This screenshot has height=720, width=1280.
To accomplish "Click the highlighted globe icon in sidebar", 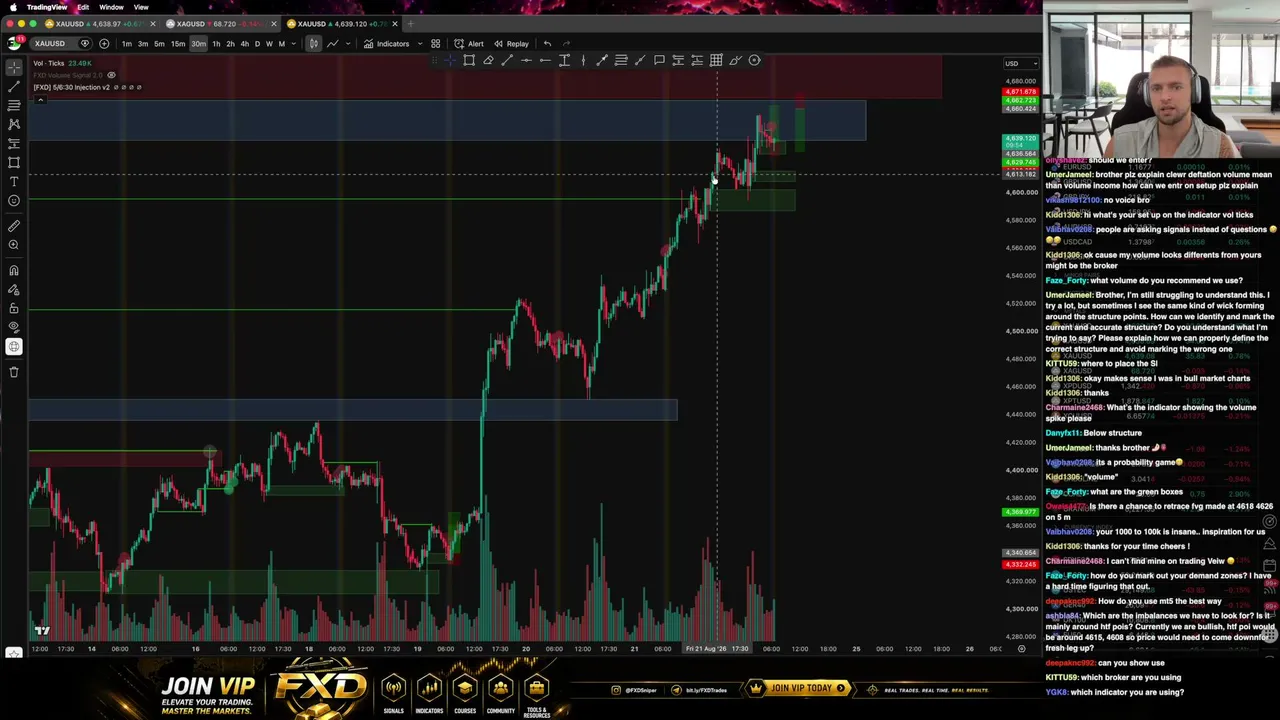I will 14,346.
